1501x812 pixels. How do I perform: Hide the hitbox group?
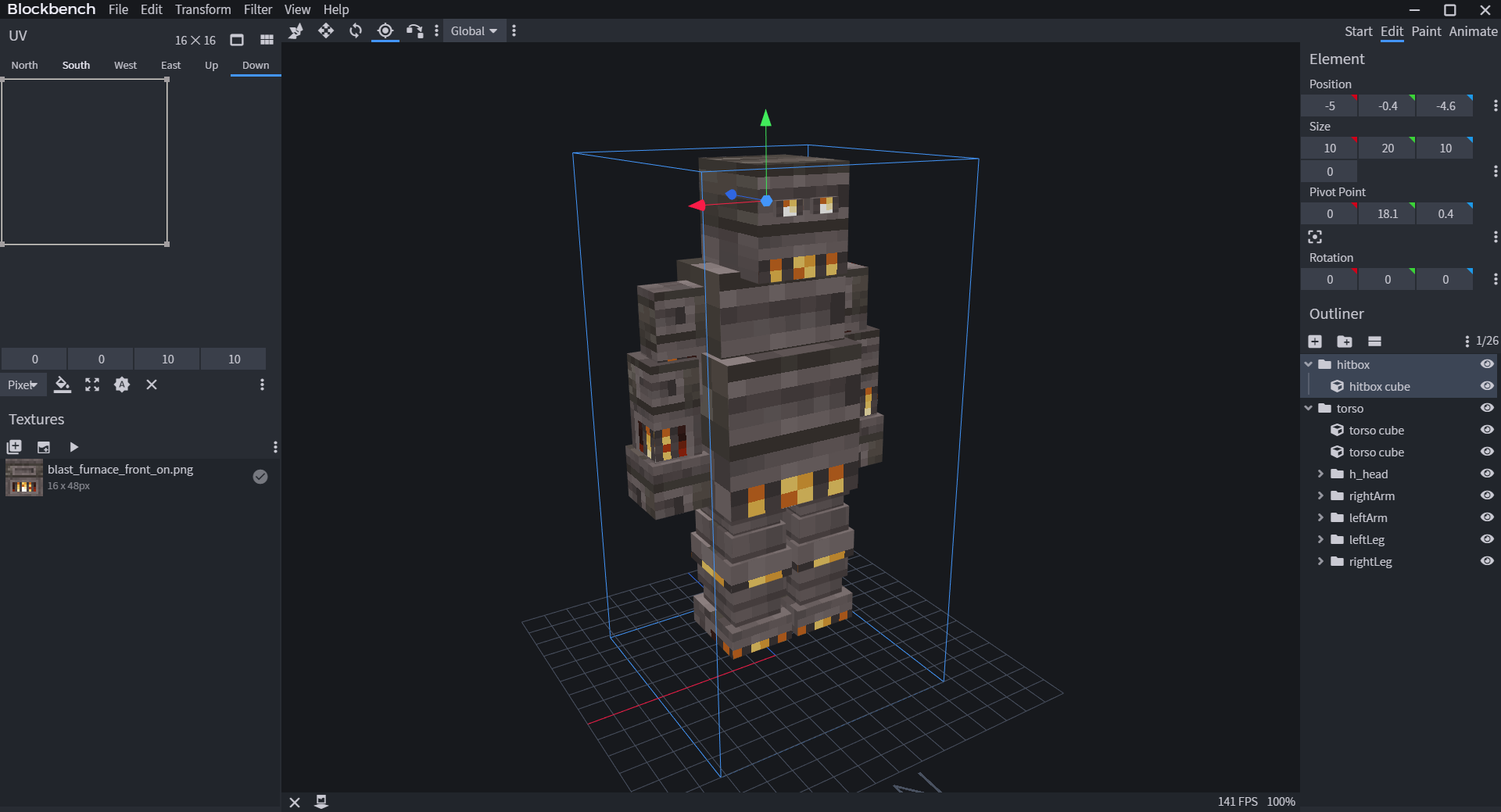(x=1487, y=364)
